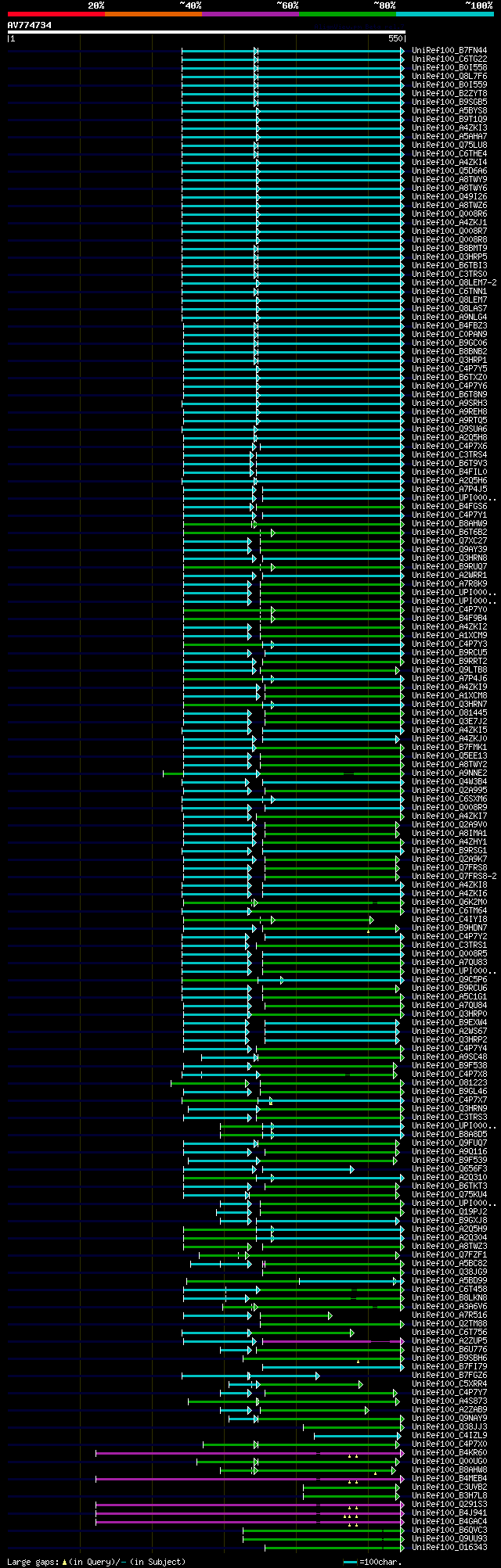Select the UniRef100_C6SXM6 label
The height and width of the screenshot is (1568, 501).
pyautogui.click(x=449, y=799)
